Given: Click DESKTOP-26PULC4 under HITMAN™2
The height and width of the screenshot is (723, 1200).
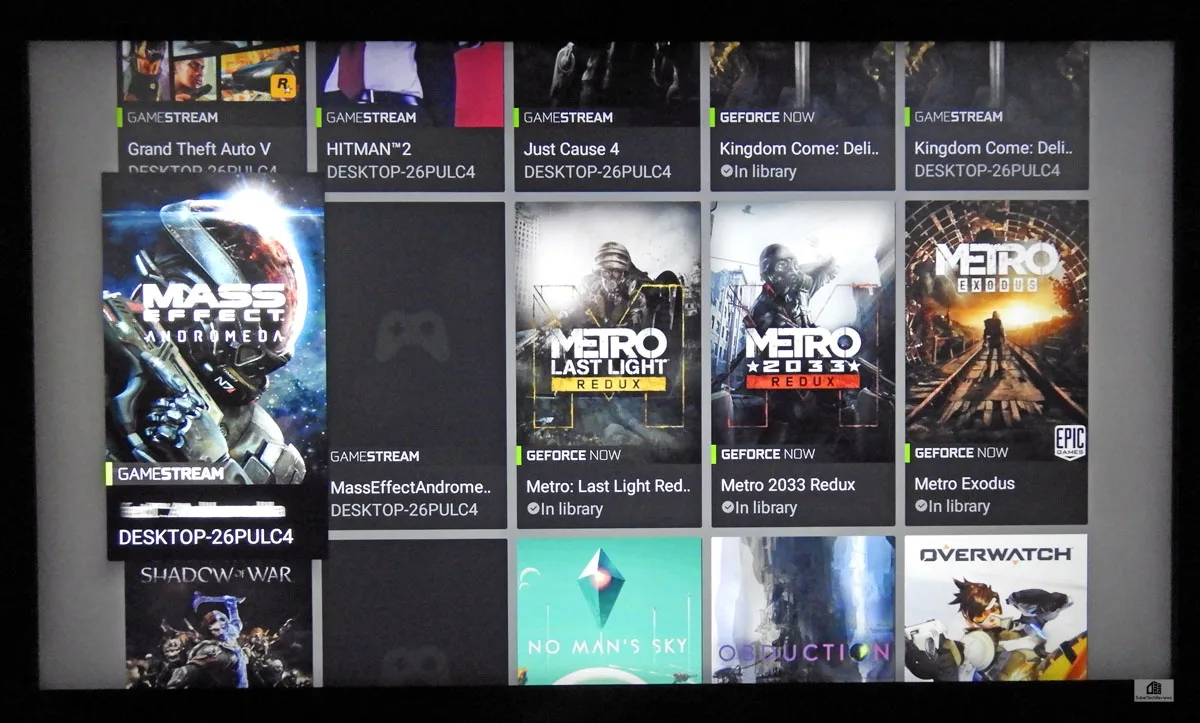Looking at the screenshot, I should [401, 172].
